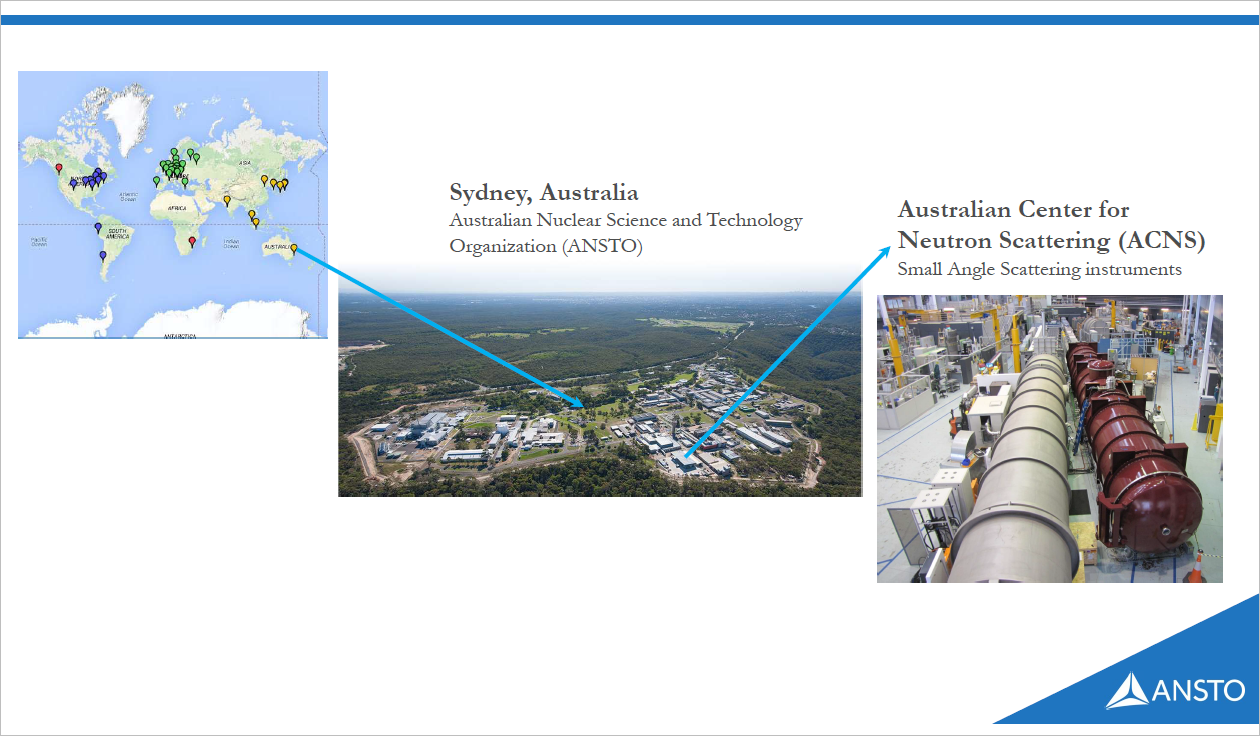Click the "Australian Center for Neutron Scattering (ACNS)" heading
The height and width of the screenshot is (736, 1260).
(1051, 225)
